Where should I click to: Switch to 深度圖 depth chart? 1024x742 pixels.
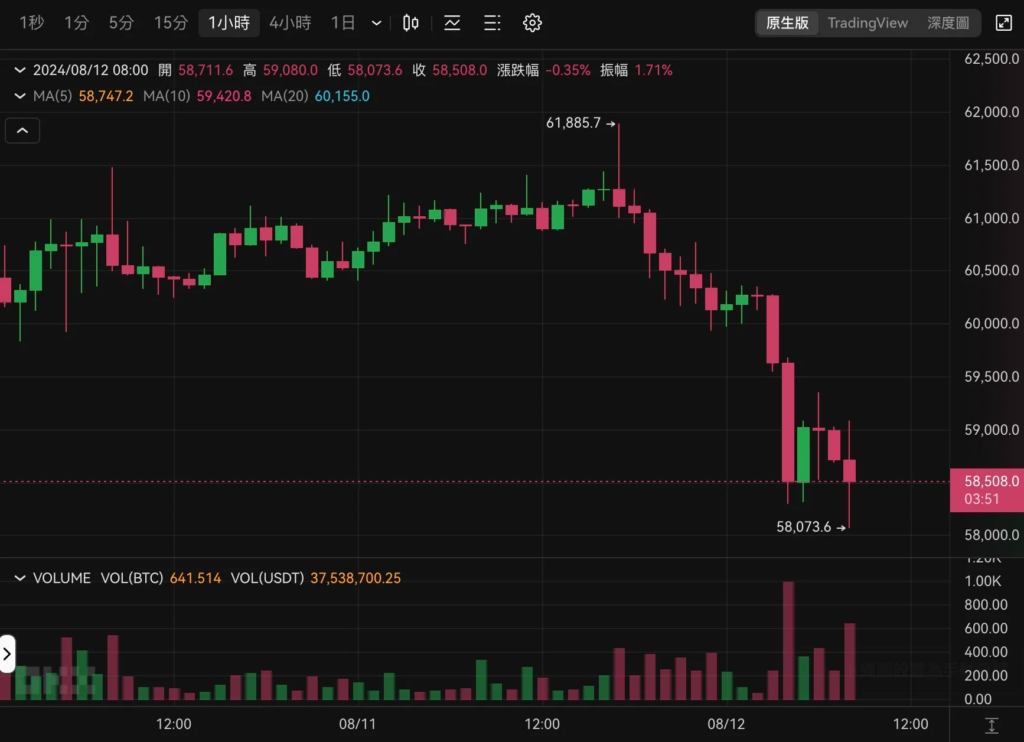[x=948, y=23]
